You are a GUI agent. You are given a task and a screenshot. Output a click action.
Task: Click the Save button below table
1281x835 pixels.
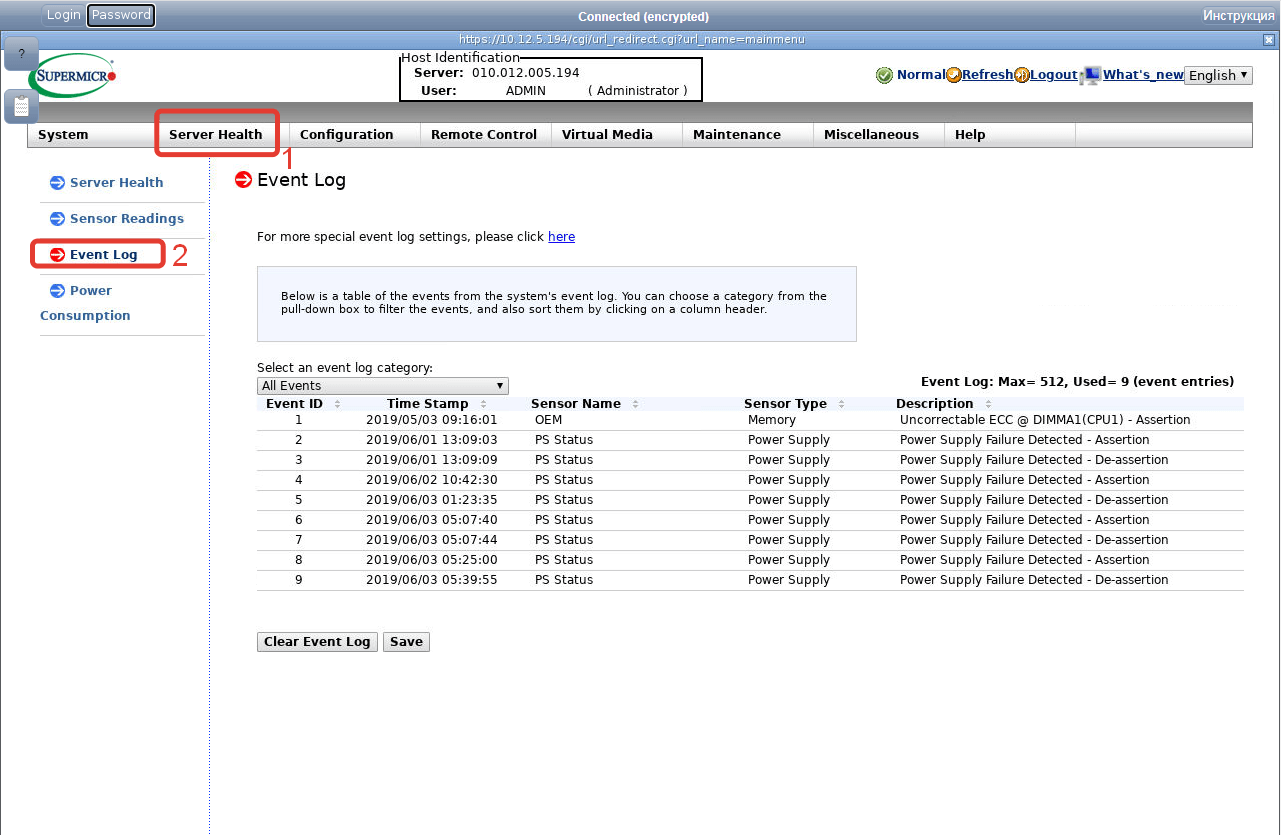(x=406, y=642)
